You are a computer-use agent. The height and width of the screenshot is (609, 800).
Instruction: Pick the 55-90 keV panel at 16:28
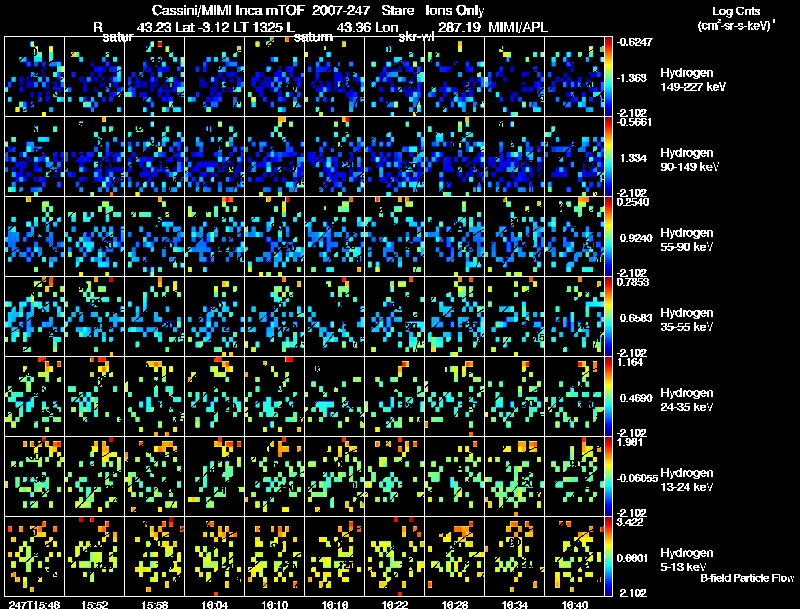point(455,237)
